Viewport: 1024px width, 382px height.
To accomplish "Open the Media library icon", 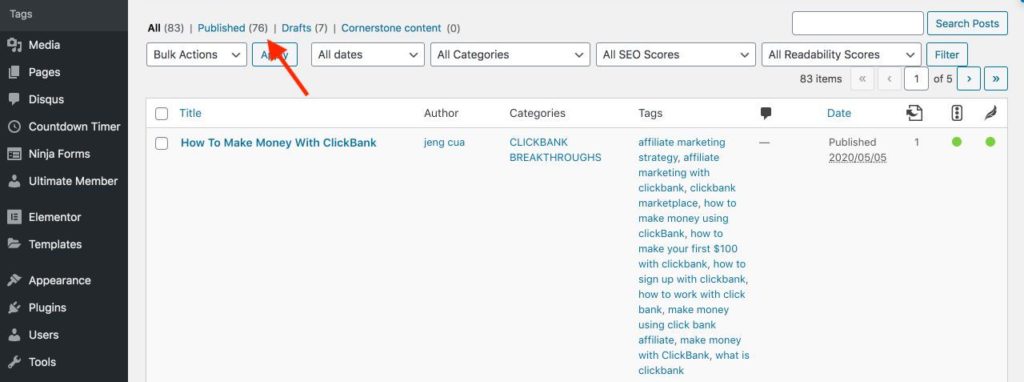I will (x=14, y=45).
